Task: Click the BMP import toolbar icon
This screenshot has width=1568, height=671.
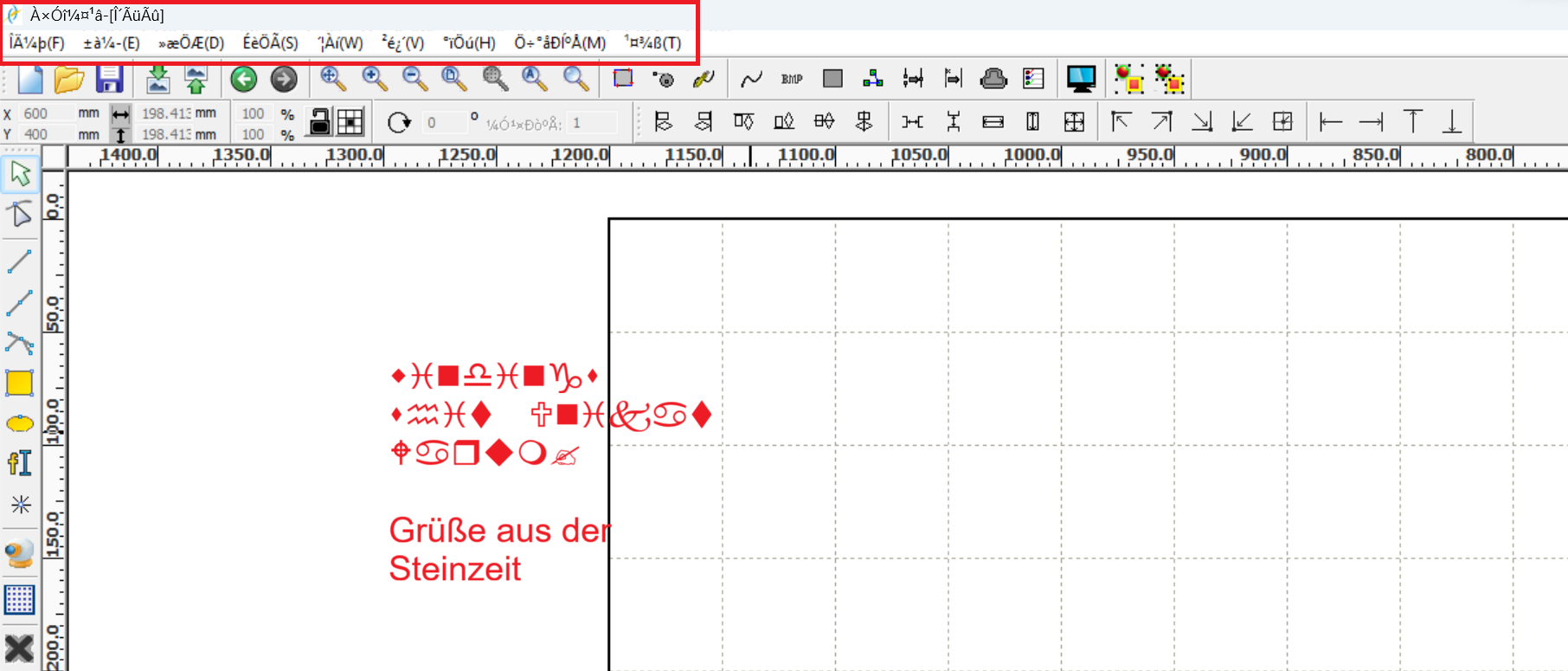Action: coord(791,80)
